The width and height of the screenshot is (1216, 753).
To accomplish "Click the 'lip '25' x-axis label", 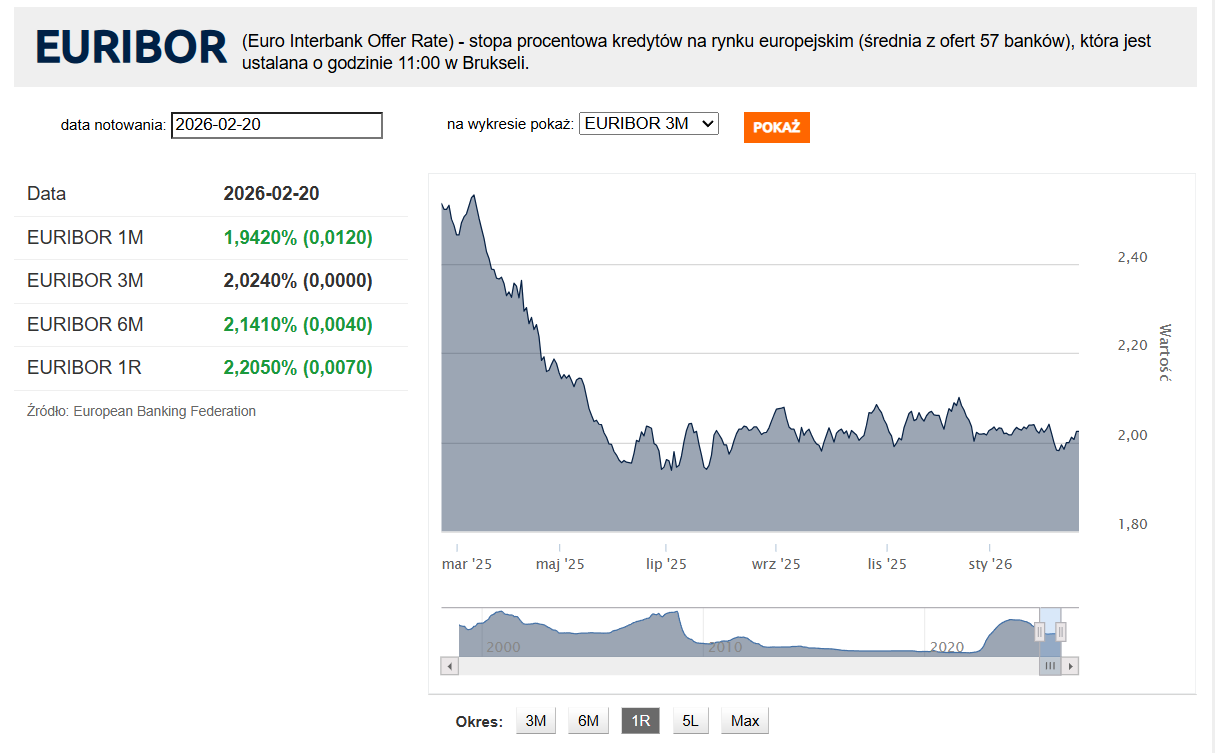I will tap(666, 565).
